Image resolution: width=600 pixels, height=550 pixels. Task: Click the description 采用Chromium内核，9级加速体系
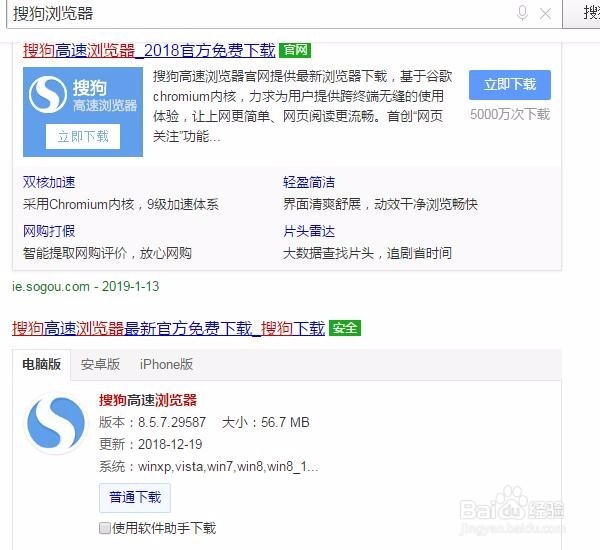121,204
